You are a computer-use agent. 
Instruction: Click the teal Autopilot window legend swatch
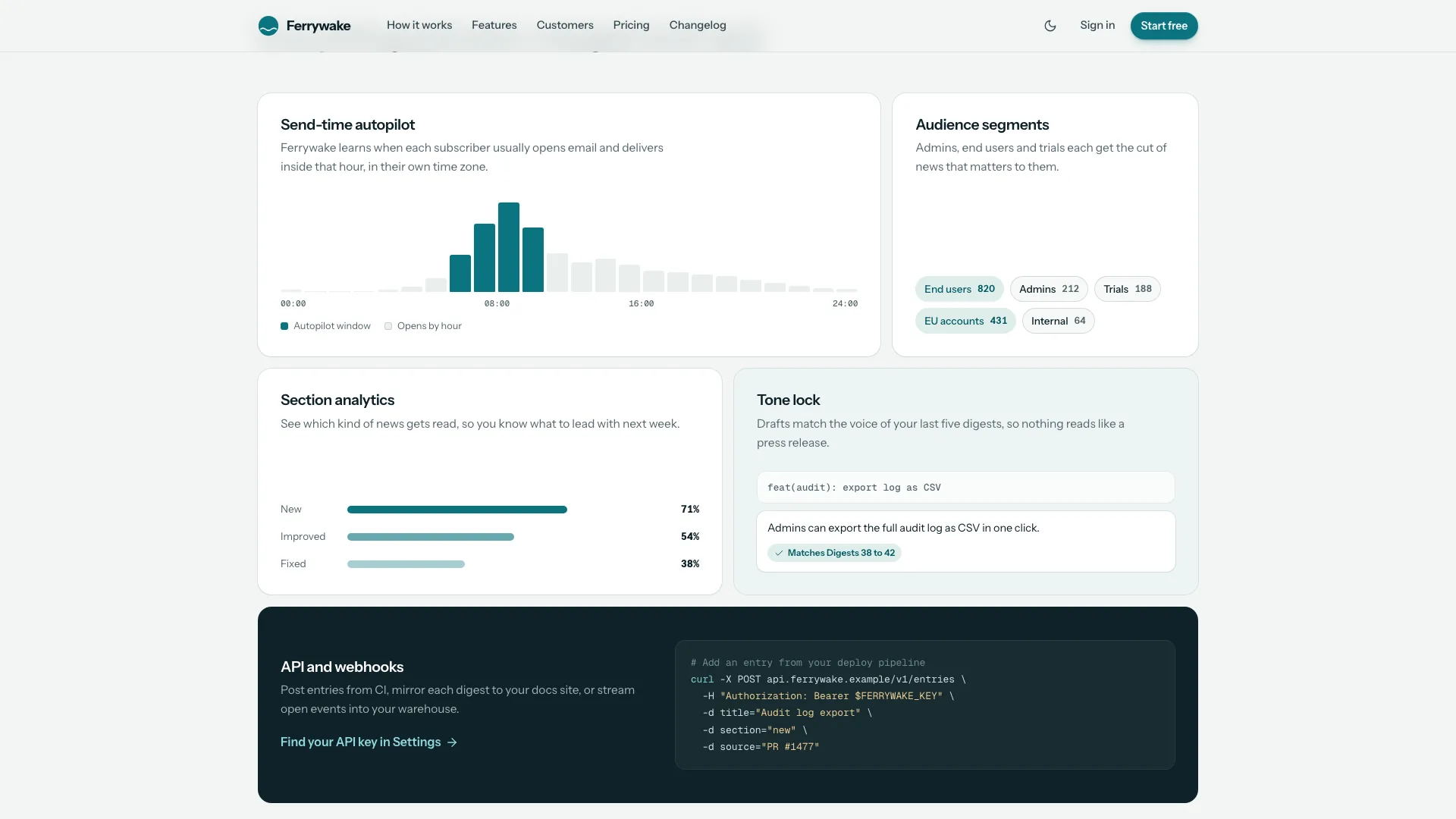pos(284,326)
